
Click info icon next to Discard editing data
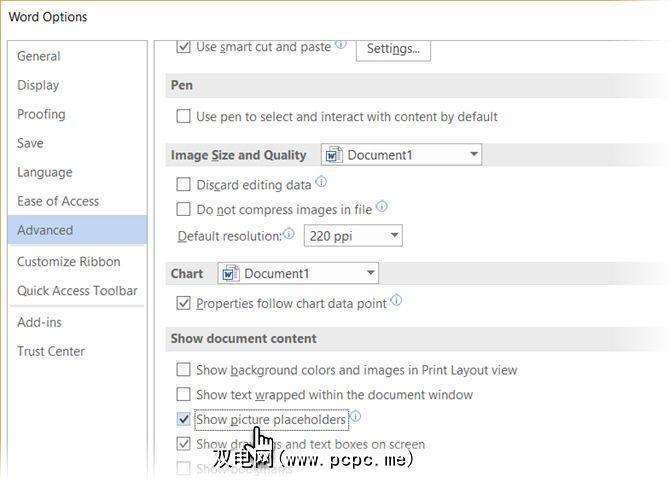321,182
